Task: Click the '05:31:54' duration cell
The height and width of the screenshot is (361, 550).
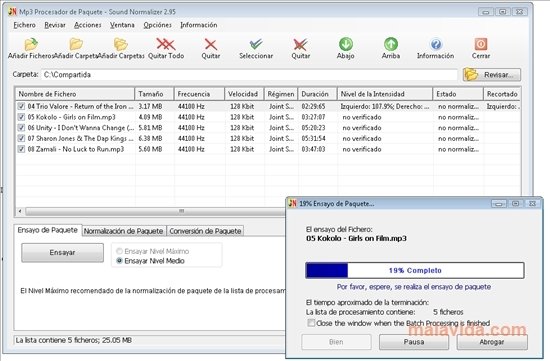Action: (313, 138)
